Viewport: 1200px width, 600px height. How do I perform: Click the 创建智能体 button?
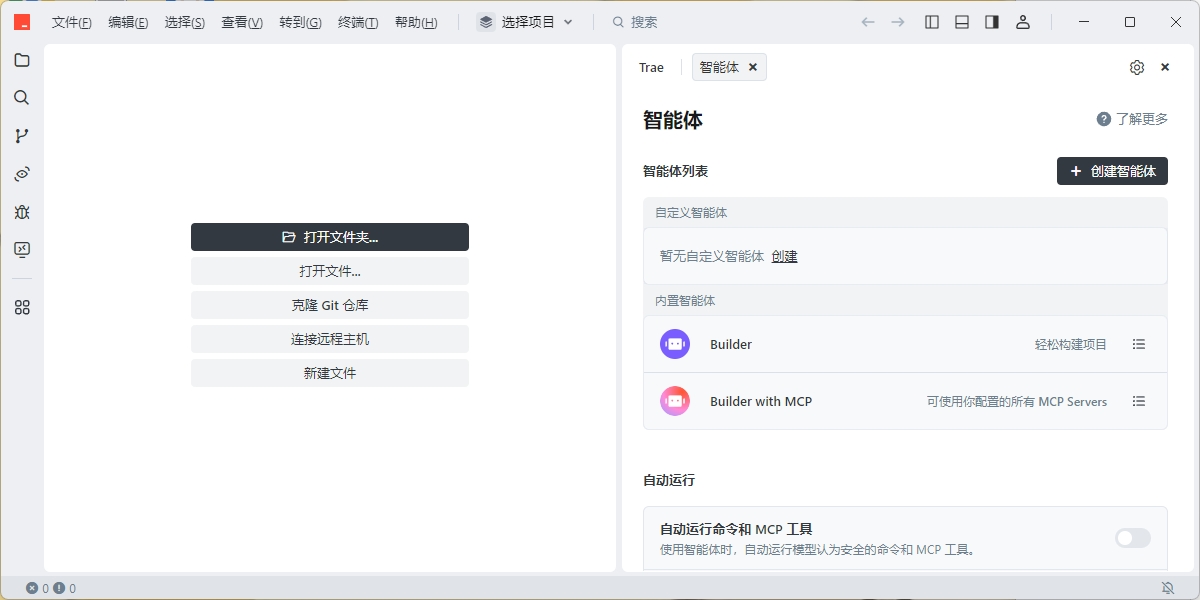click(1112, 171)
